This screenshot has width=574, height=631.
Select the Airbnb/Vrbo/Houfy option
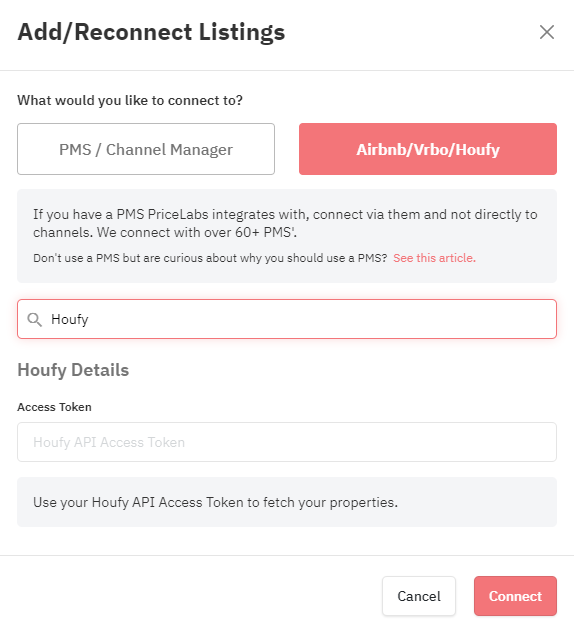pyautogui.click(x=427, y=149)
